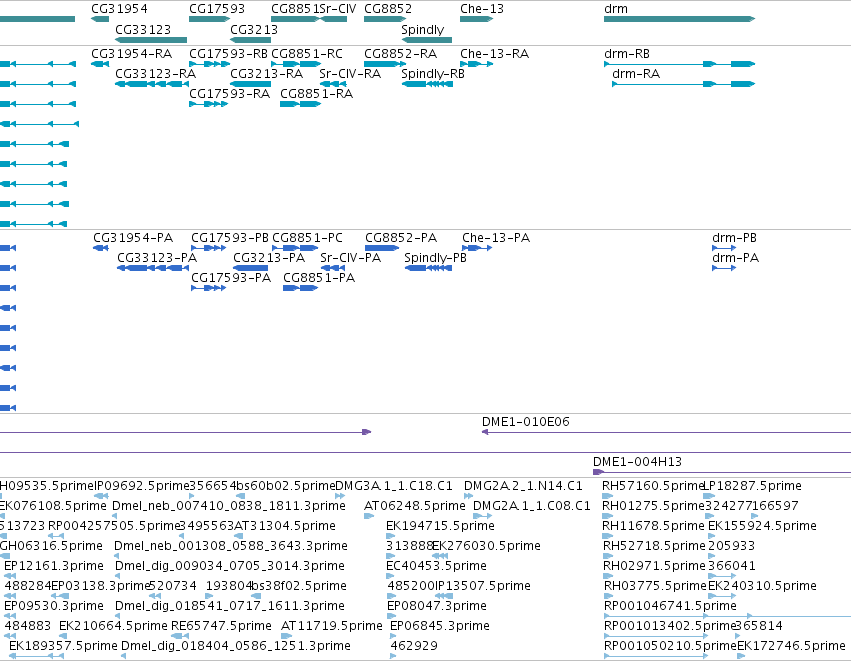Select EST RH11678.5prime
The height and width of the screenshot is (661, 851).
coord(653,526)
